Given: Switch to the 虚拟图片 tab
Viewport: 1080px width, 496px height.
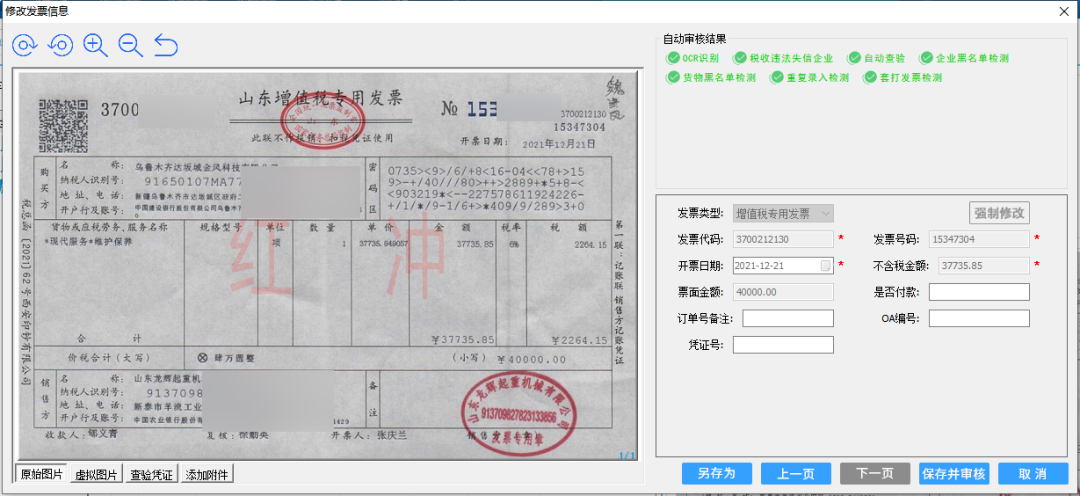Looking at the screenshot, I should [96, 474].
